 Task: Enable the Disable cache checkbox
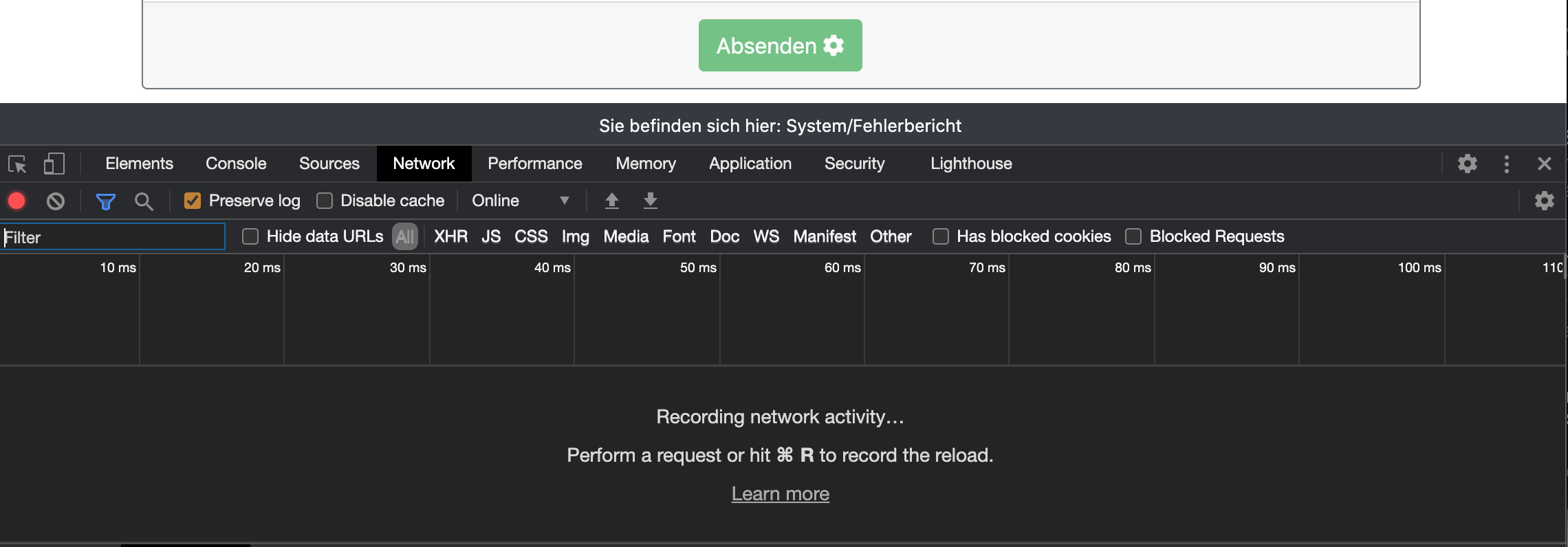pyautogui.click(x=325, y=201)
